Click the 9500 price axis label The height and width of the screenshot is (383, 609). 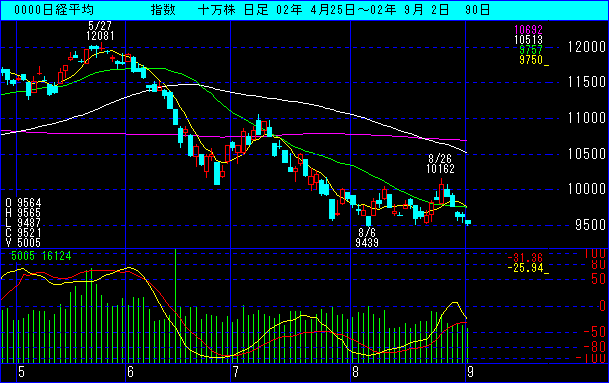(590, 225)
